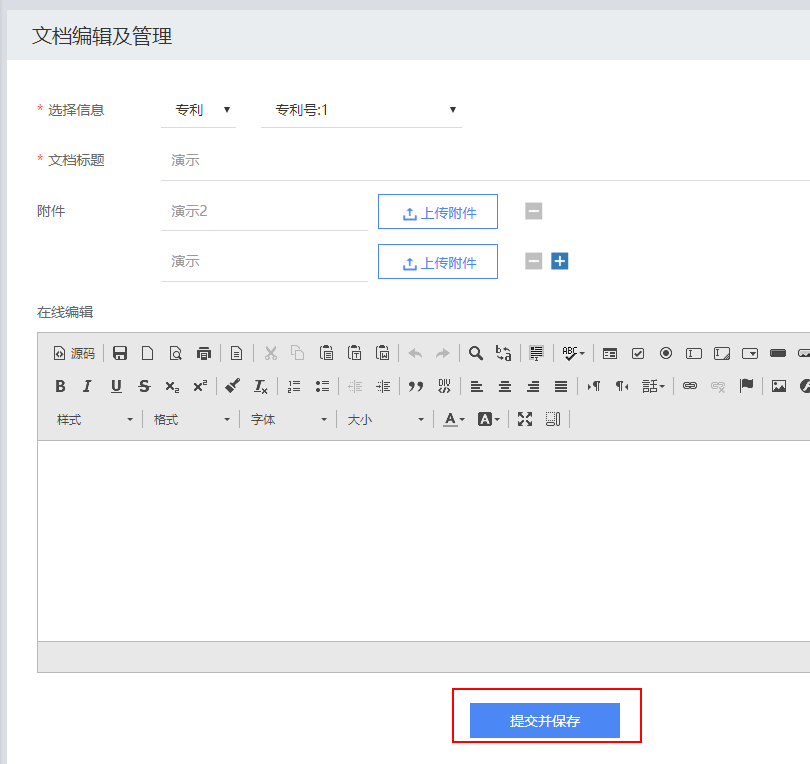Click Paste from Word icon
The width and height of the screenshot is (810, 764).
(382, 353)
